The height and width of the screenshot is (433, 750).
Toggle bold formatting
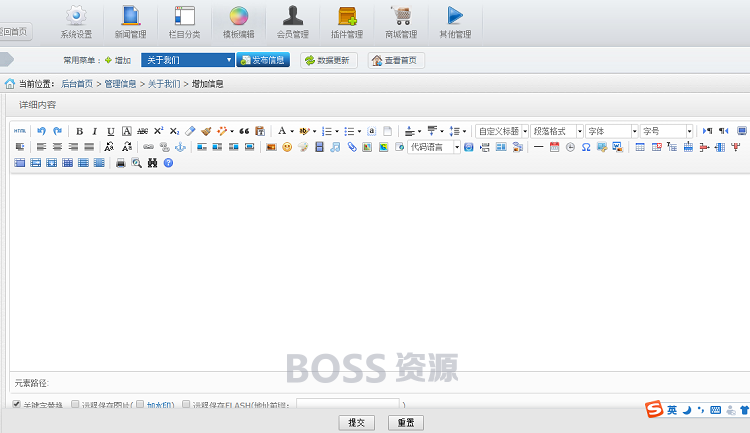pos(79,131)
